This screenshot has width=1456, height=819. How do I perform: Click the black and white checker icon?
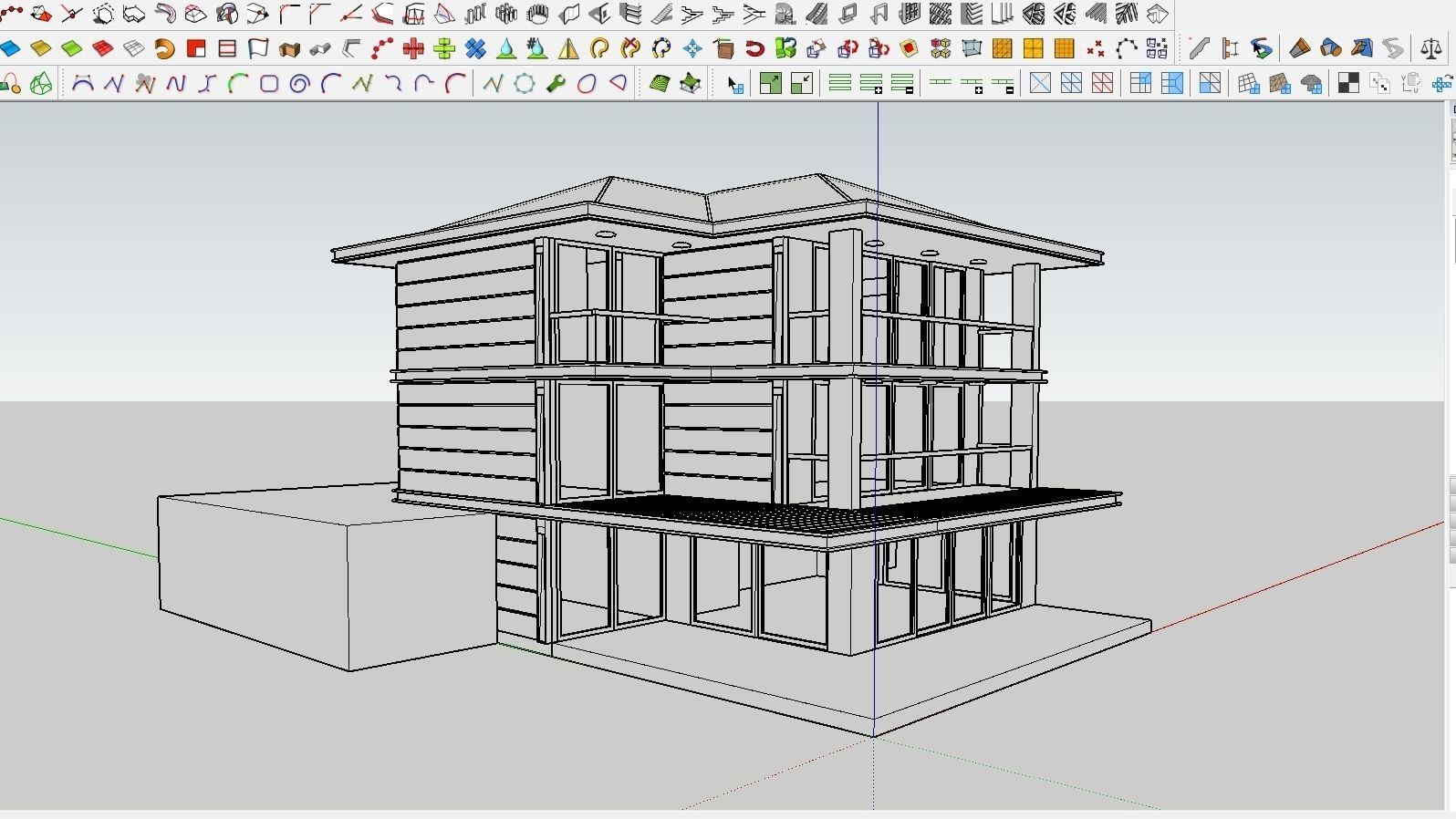1348,84
